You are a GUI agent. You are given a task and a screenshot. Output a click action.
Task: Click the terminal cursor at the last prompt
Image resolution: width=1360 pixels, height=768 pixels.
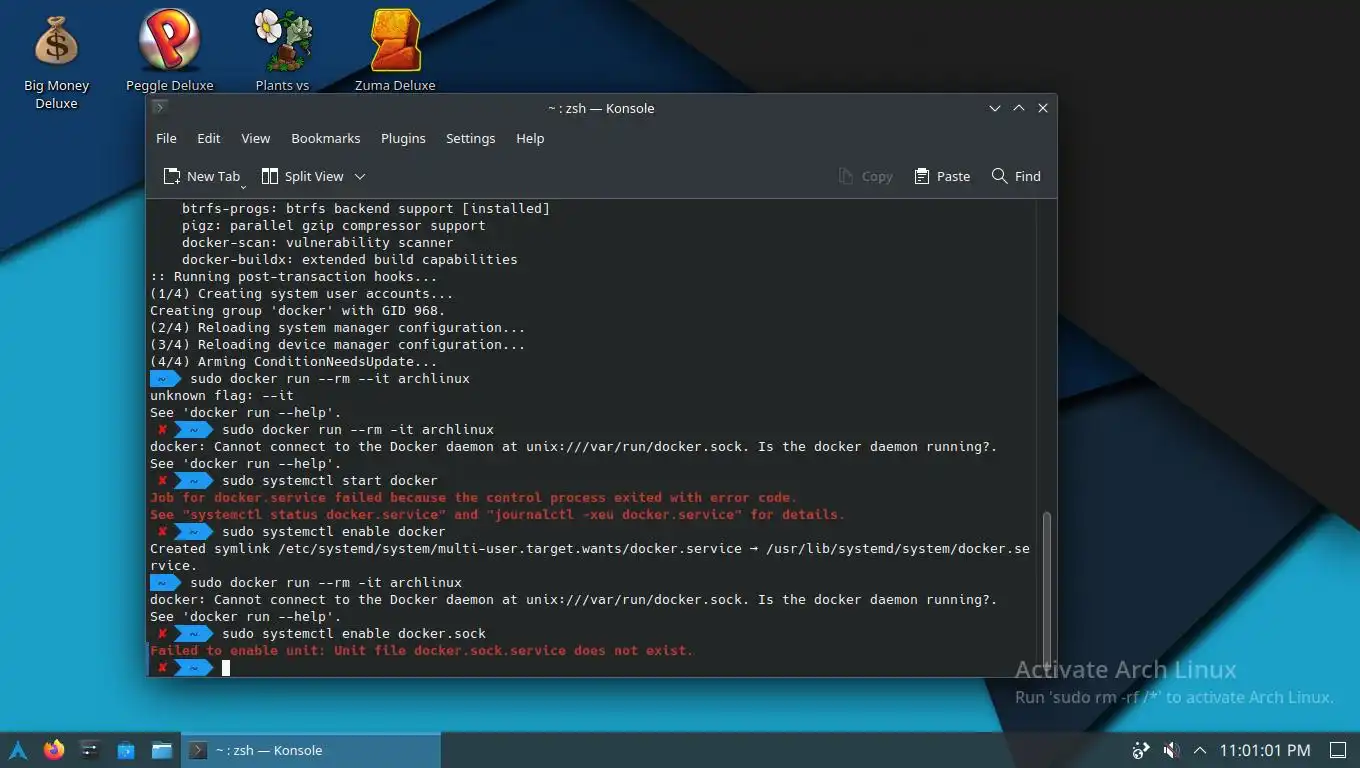[x=226, y=667]
